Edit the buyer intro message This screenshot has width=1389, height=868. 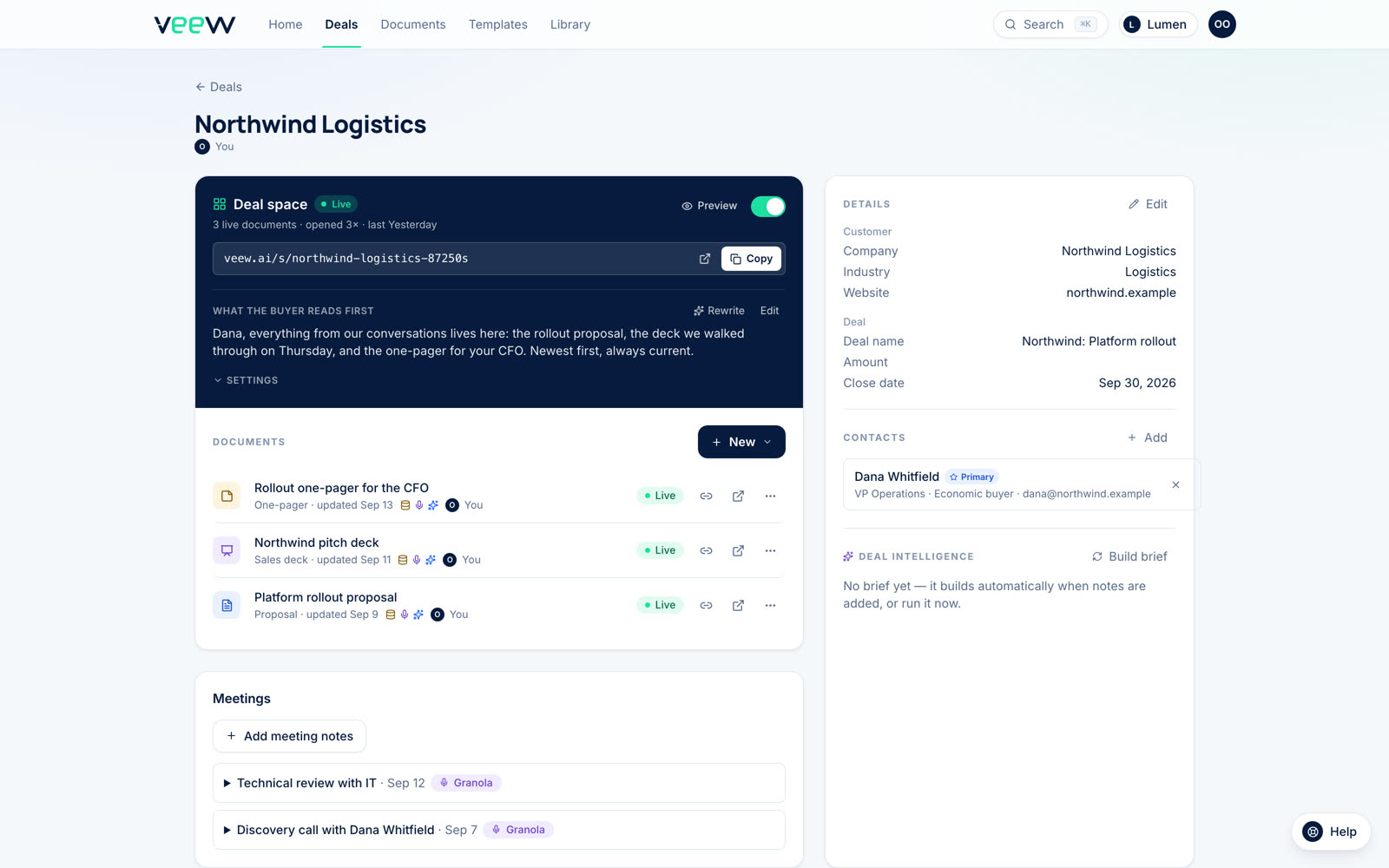(769, 311)
